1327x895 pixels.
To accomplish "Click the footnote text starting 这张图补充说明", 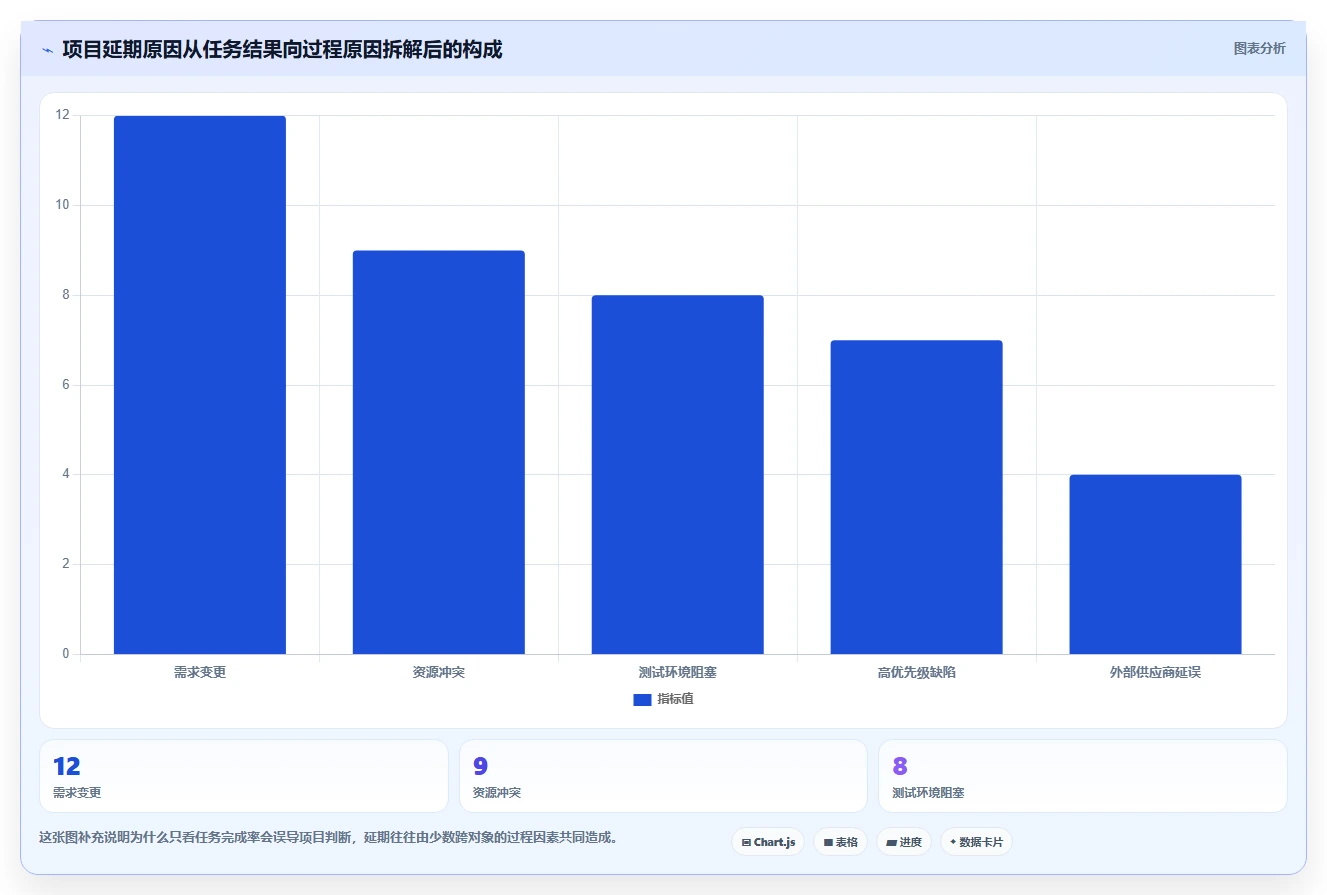I will tap(328, 837).
